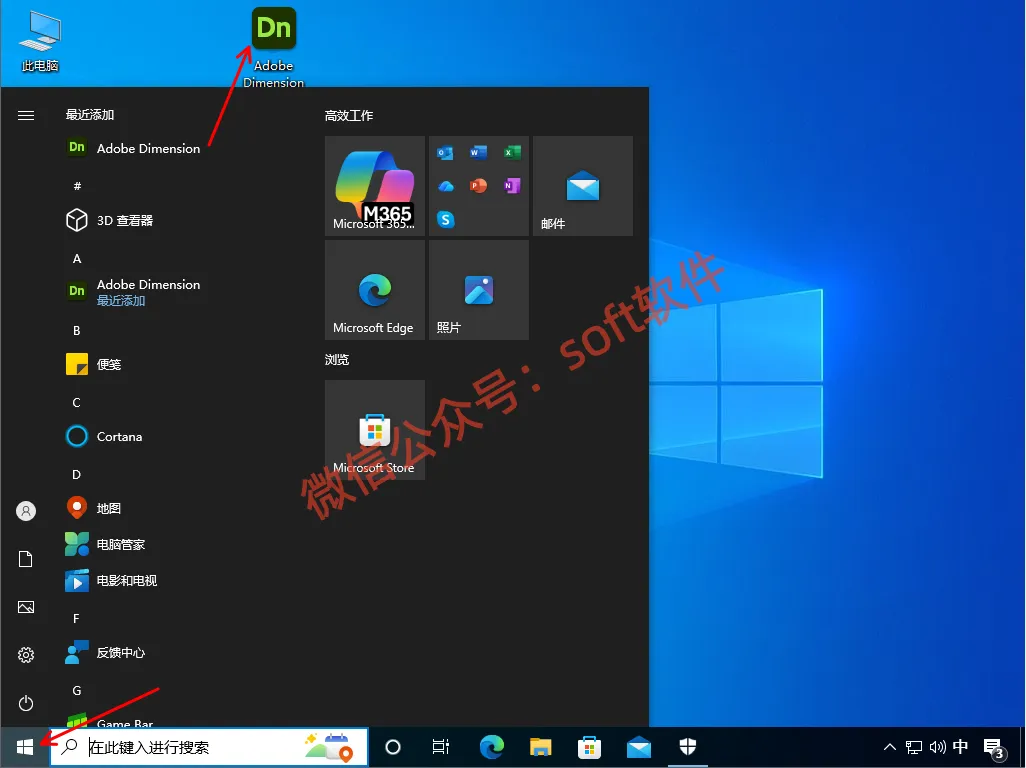Launch Adobe Dimension under letter A
The image size is (1026, 768).
tap(133, 292)
